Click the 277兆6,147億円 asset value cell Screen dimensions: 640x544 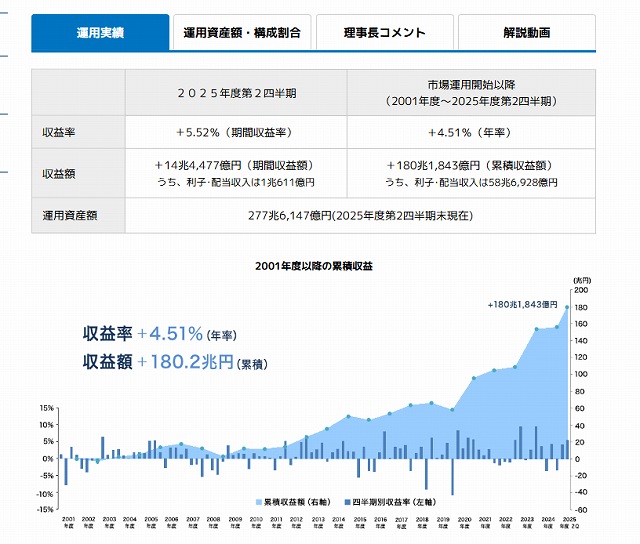point(360,215)
